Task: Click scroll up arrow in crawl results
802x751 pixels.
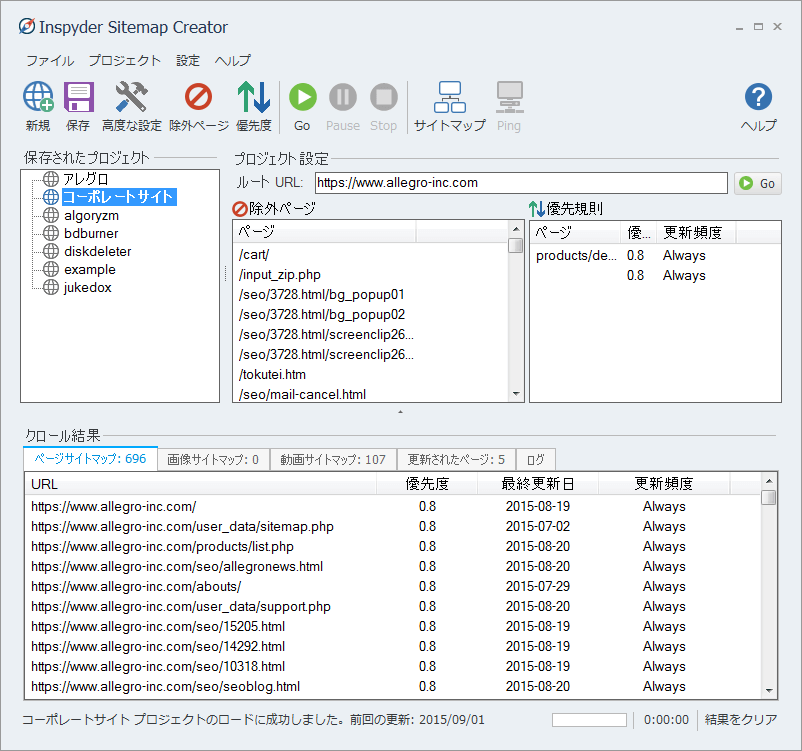Action: (769, 481)
